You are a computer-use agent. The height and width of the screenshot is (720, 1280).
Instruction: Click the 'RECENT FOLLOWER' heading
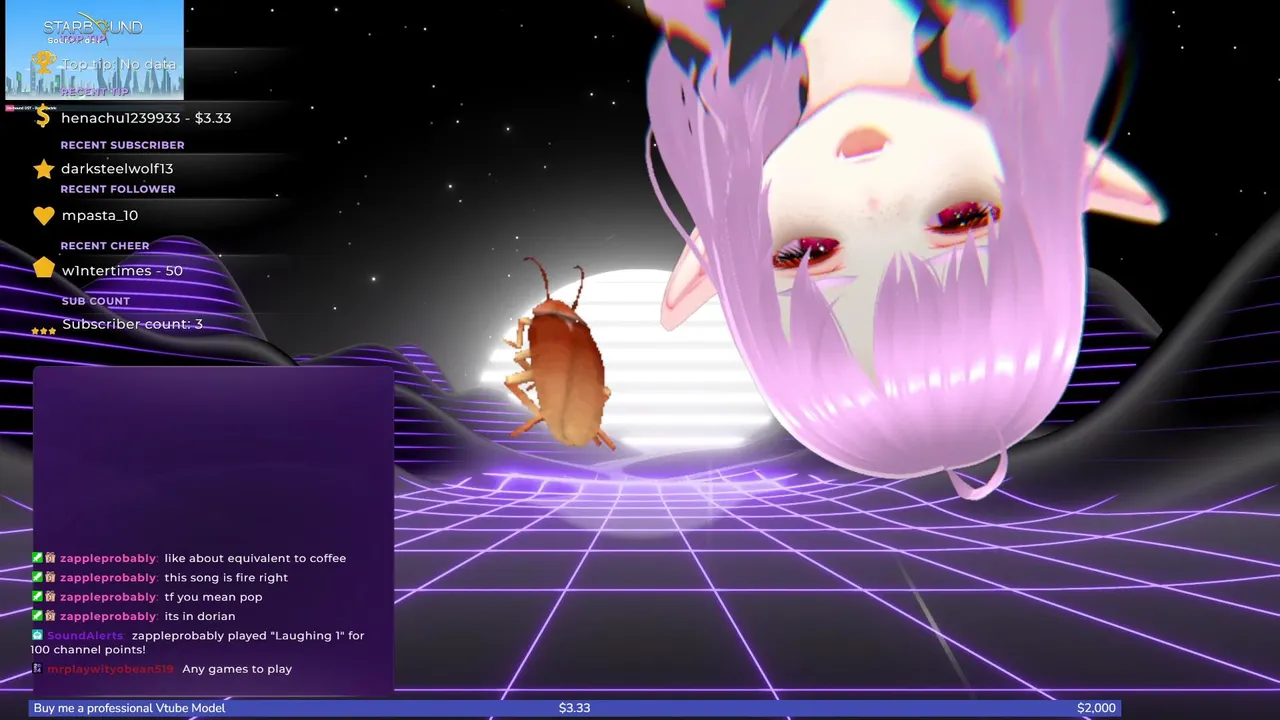118,189
